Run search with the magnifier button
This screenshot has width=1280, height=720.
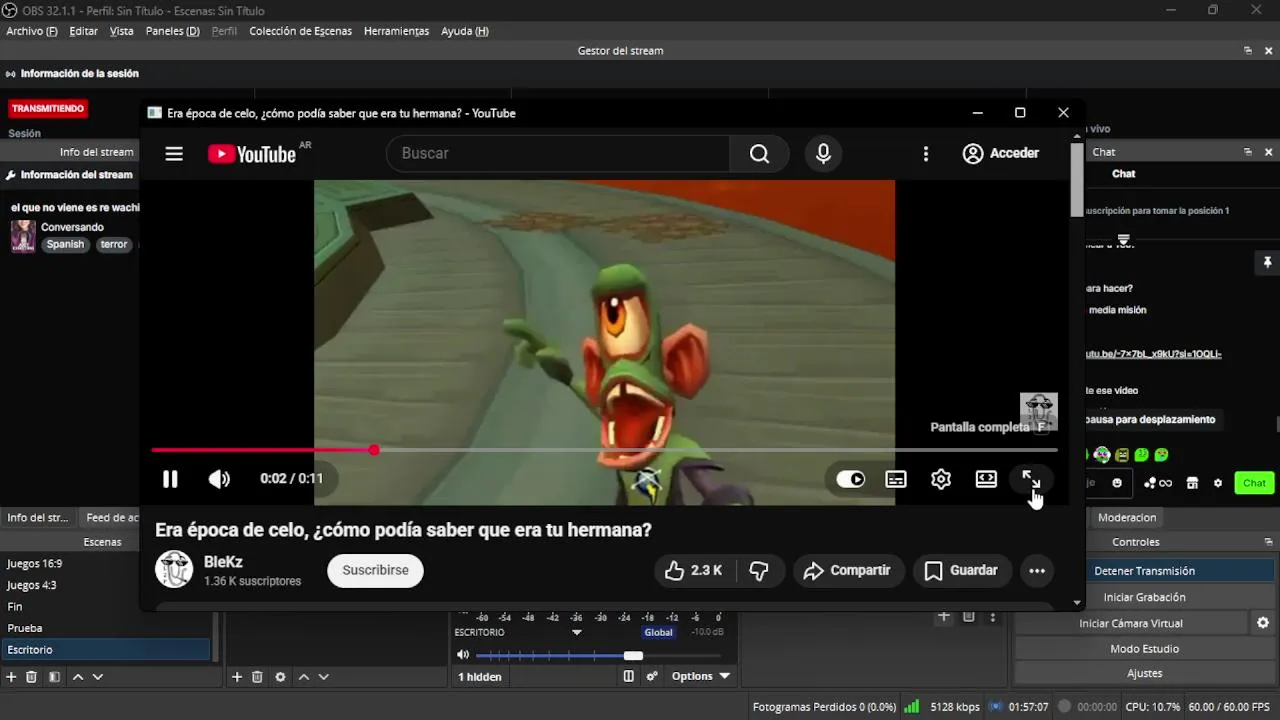pos(760,153)
